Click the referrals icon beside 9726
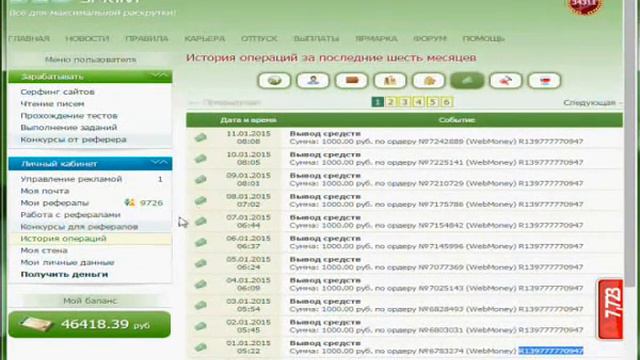This screenshot has width=640, height=360. [130, 202]
